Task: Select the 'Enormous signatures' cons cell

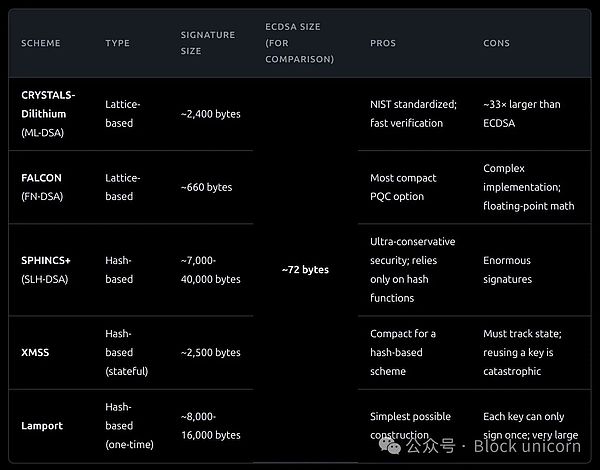Action: point(508,270)
